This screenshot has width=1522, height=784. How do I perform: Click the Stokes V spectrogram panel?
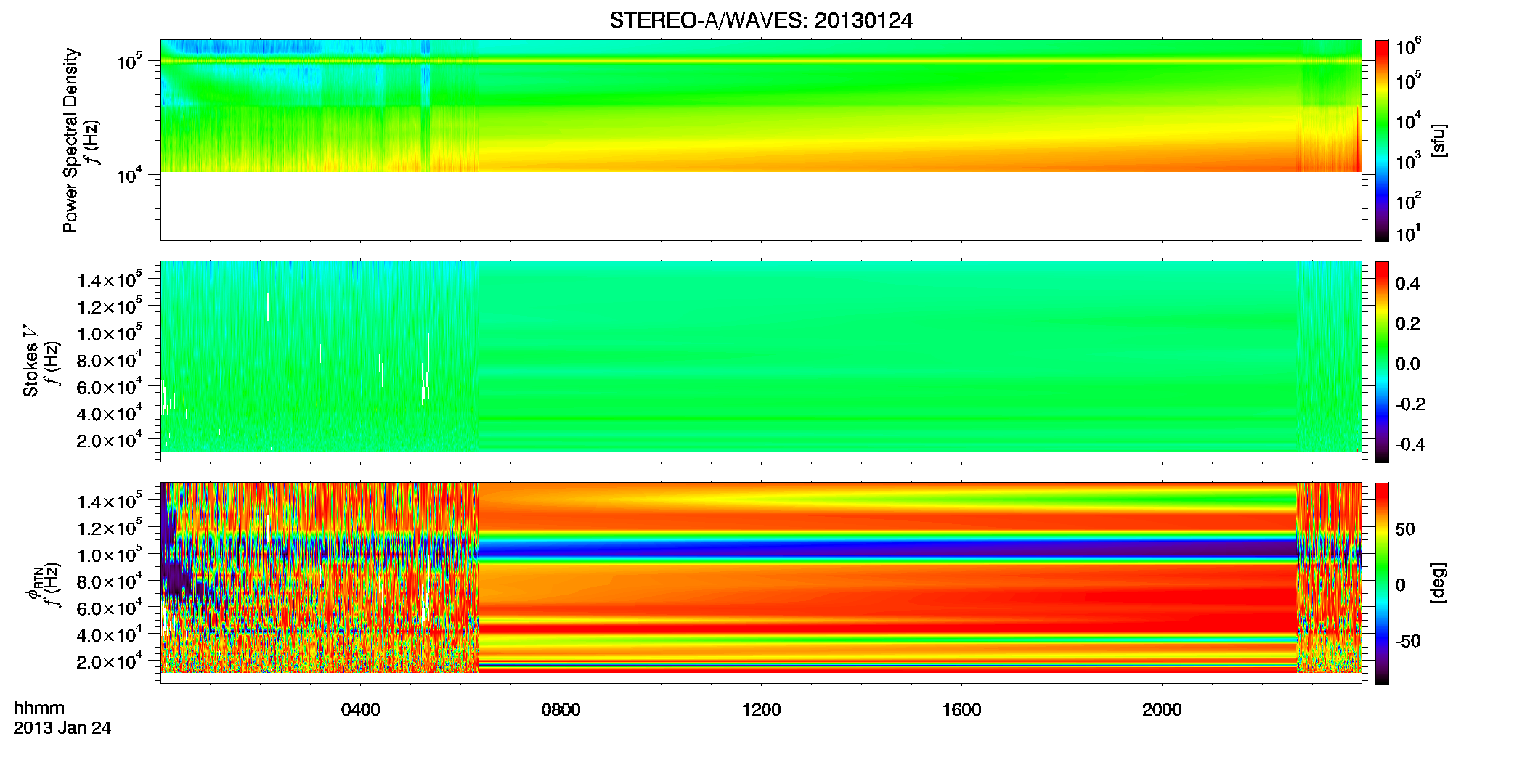(x=761, y=362)
